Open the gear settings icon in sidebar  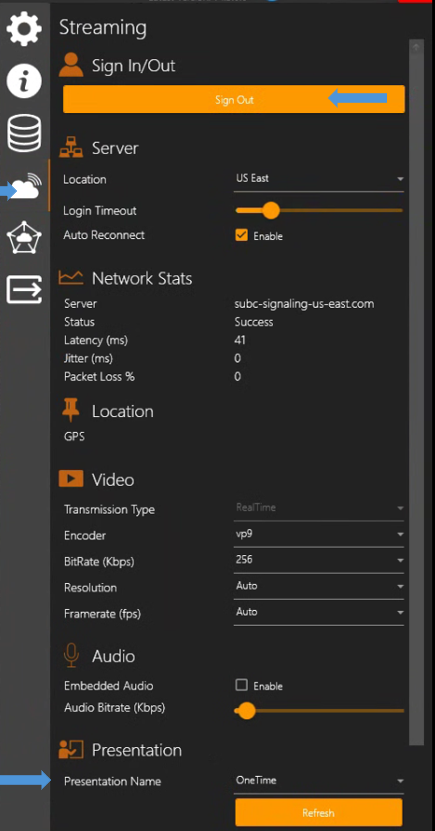24,28
